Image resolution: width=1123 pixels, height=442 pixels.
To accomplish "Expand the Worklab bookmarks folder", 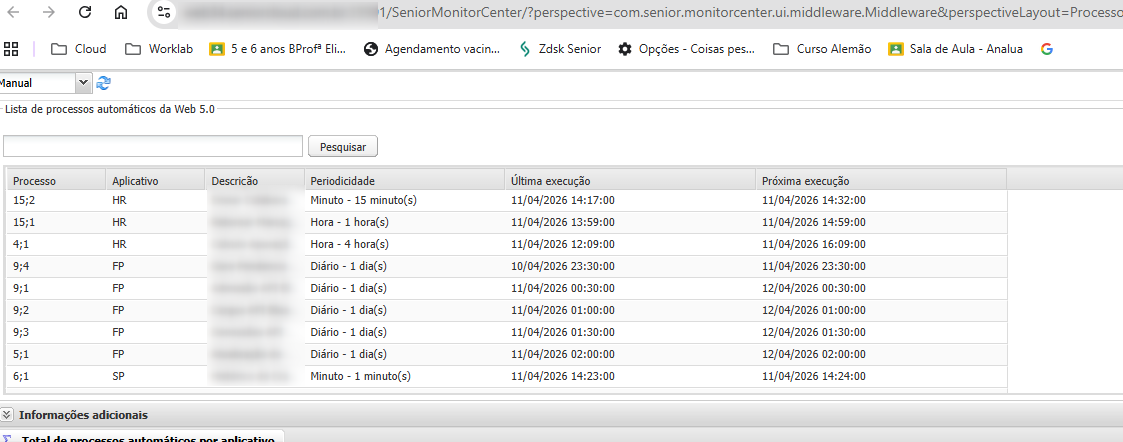I will pos(159,49).
